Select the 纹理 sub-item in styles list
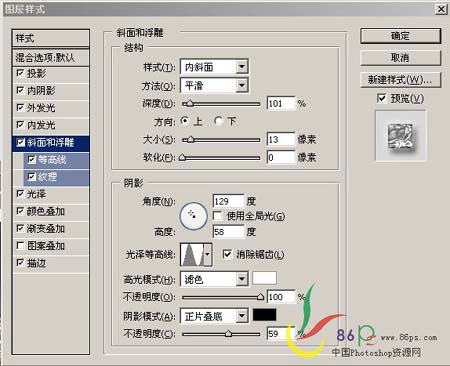 click(x=56, y=177)
